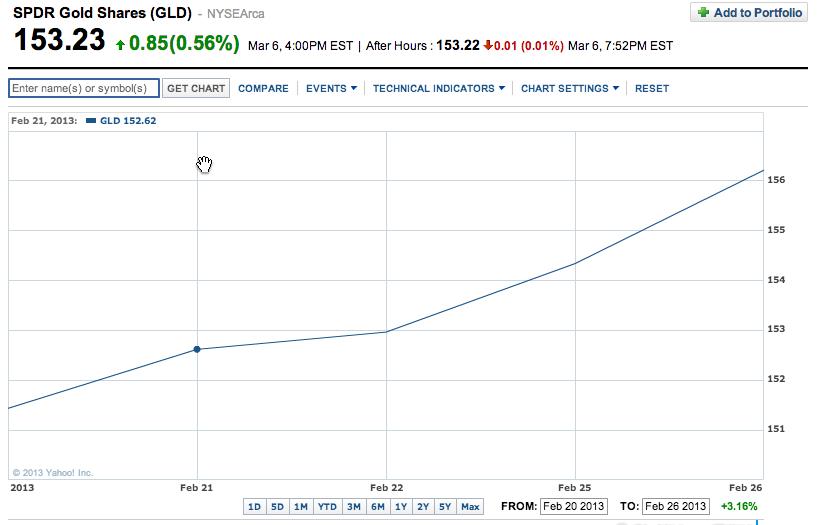Click the Feb 21 data point on chart line
This screenshot has height=525, width=821.
point(197,349)
